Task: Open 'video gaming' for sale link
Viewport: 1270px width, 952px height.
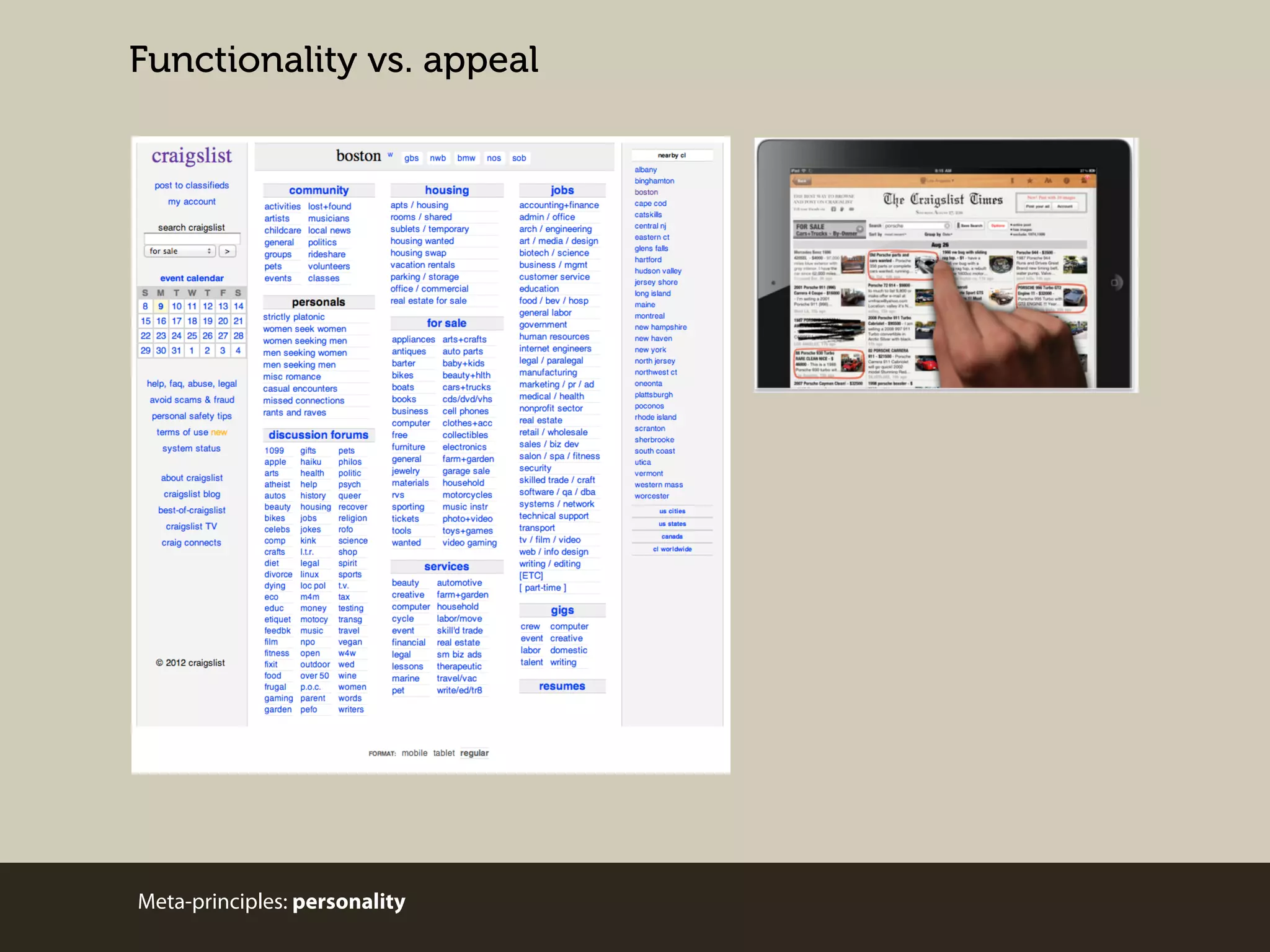Action: click(469, 543)
